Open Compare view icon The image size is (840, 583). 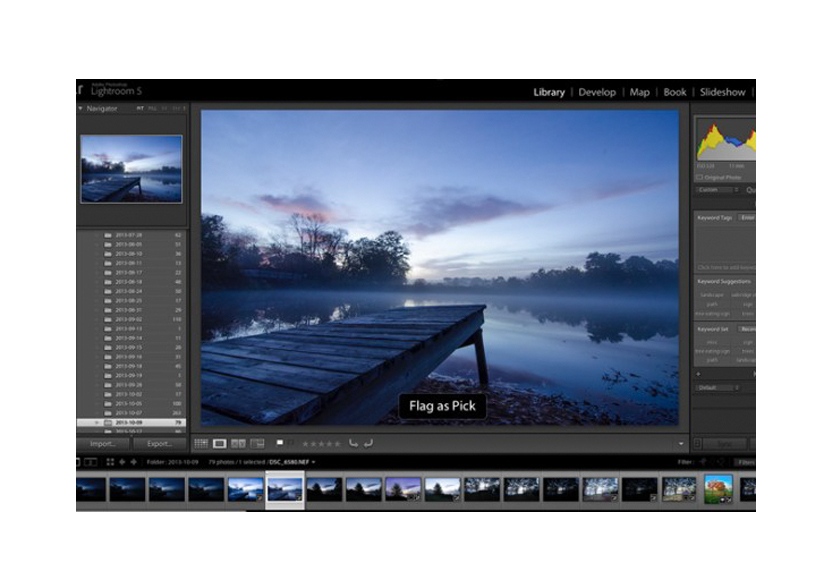(x=238, y=443)
